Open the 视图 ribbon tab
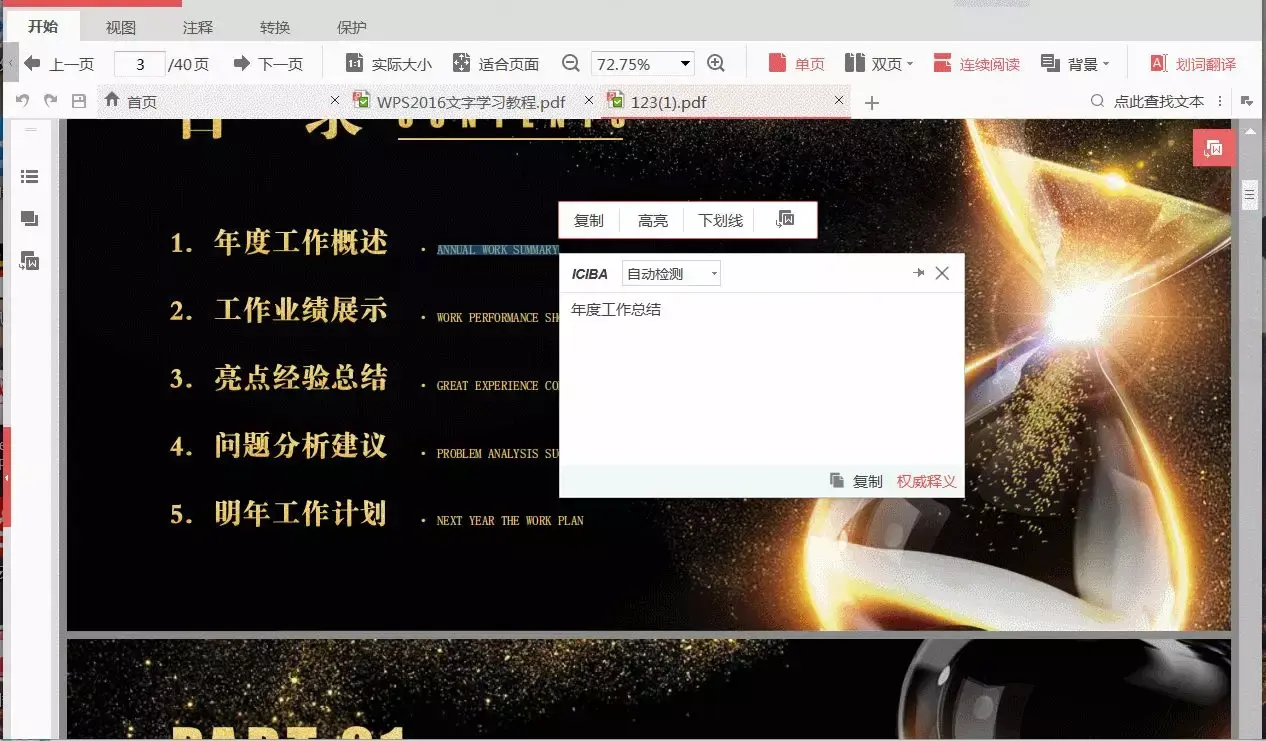Screen dimensions: 1266x741 pos(121,28)
